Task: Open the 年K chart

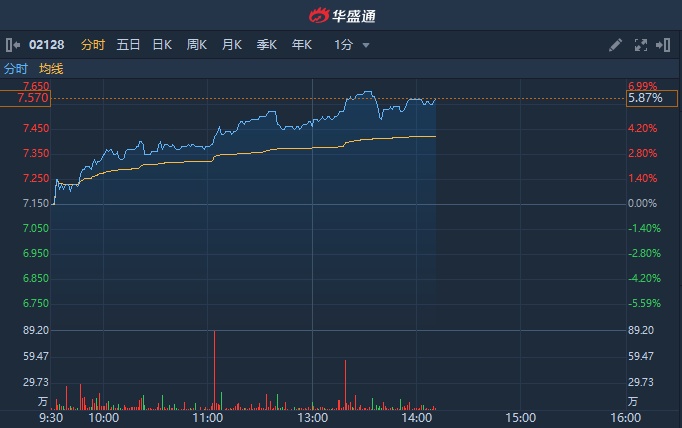Action: (x=302, y=45)
